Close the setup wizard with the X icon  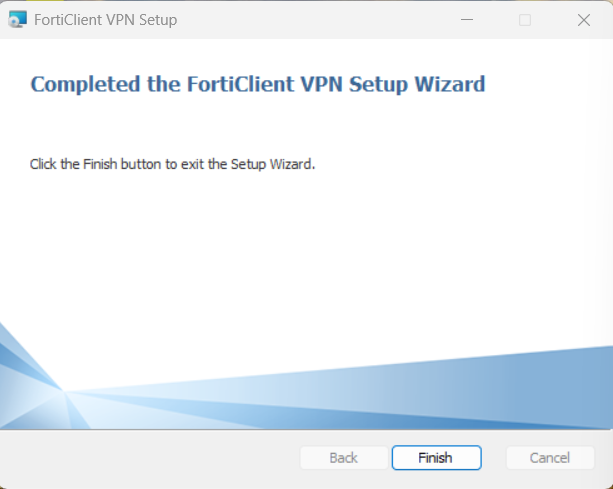tap(584, 20)
